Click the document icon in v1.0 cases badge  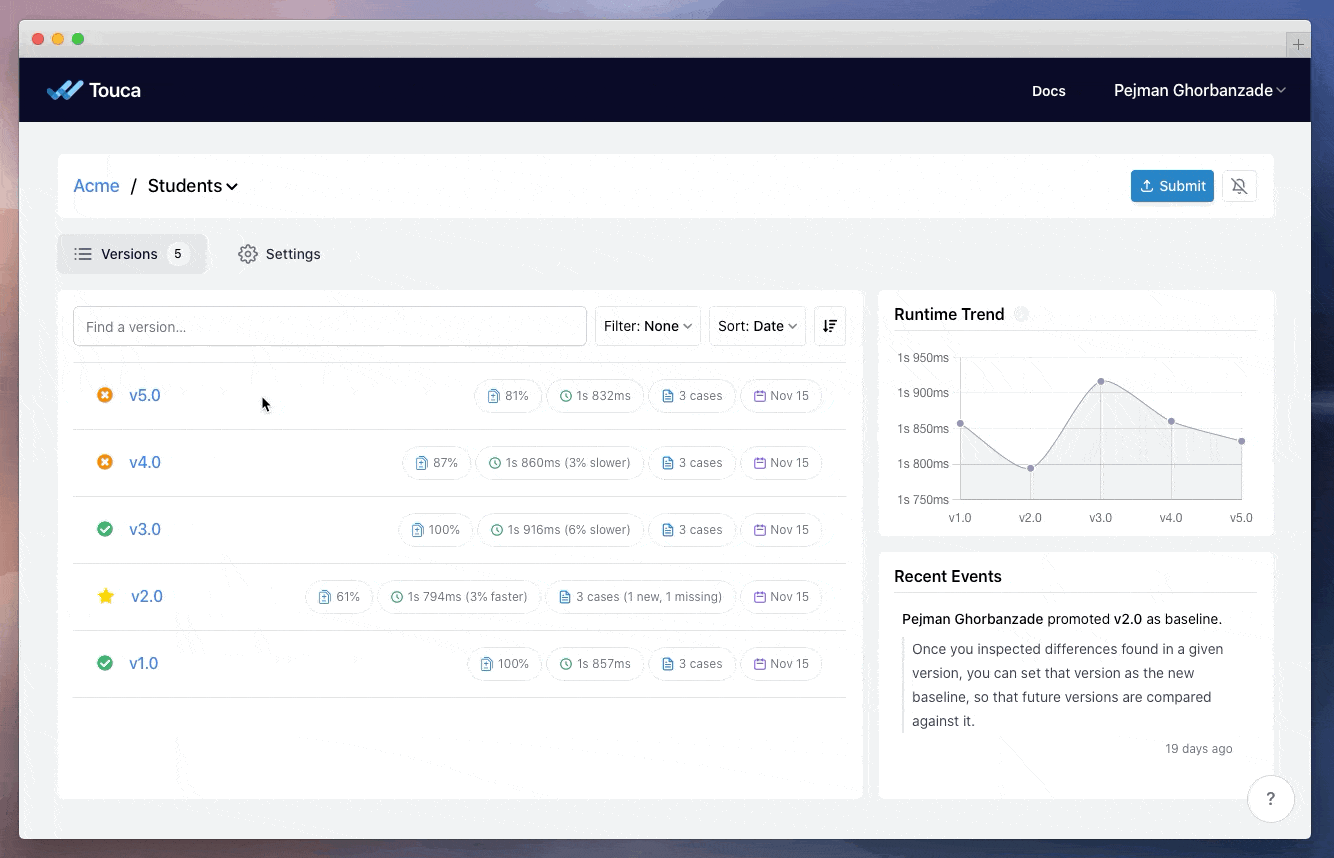point(668,664)
